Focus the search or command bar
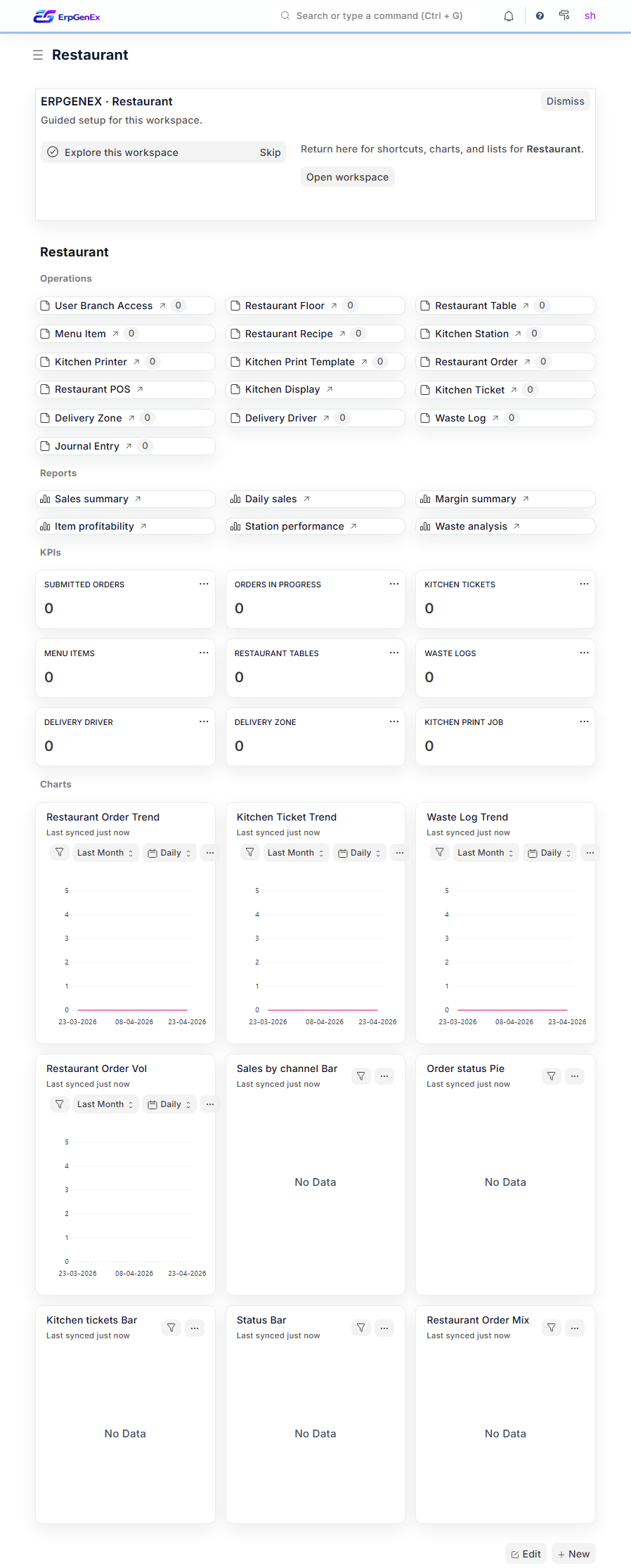 coord(379,15)
